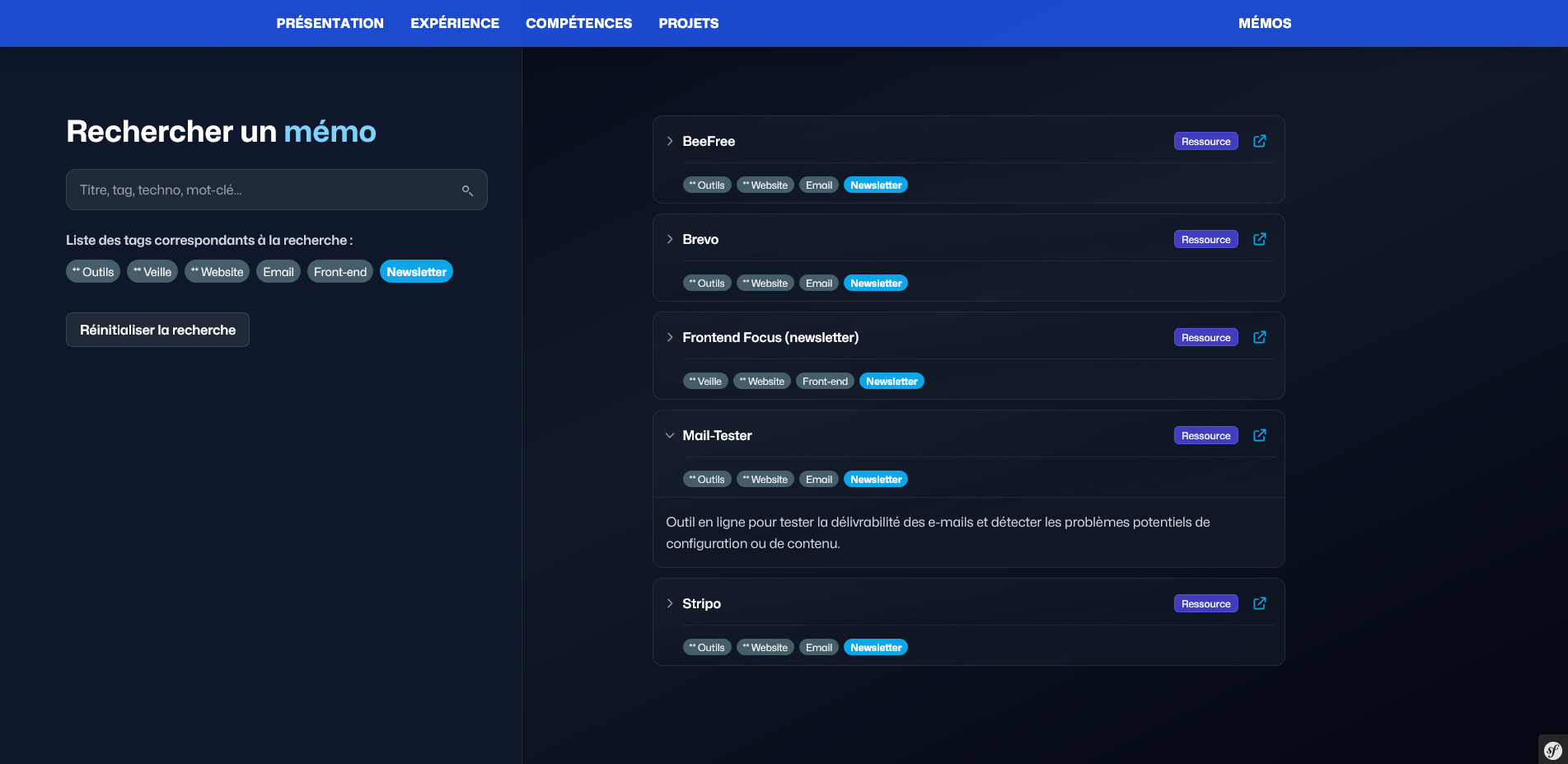This screenshot has width=1568, height=764.
Task: Click the Ressource badge on Brevo
Action: 1205,239
